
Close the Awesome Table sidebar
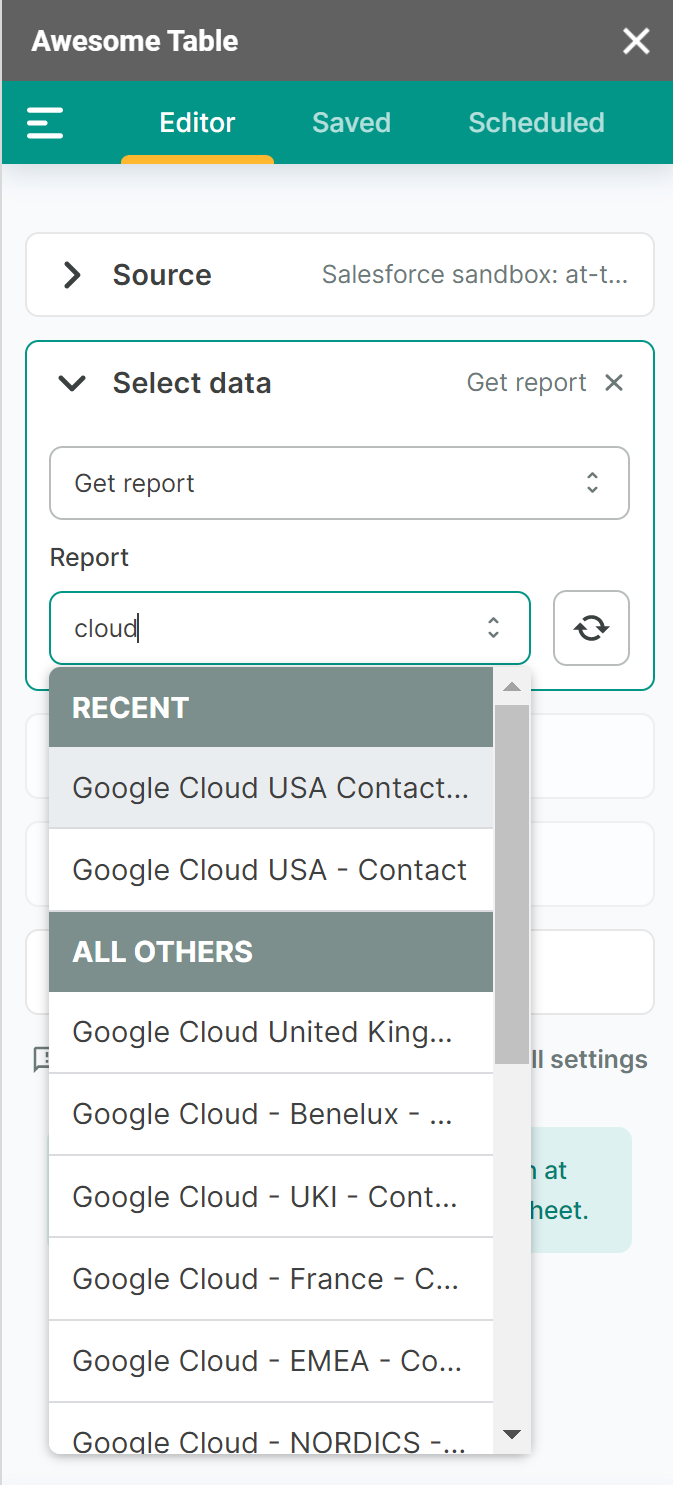[x=636, y=41]
